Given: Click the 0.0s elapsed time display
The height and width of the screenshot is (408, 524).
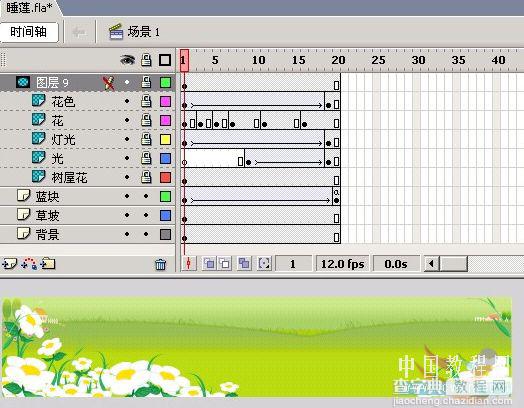Looking at the screenshot, I should point(396,264).
